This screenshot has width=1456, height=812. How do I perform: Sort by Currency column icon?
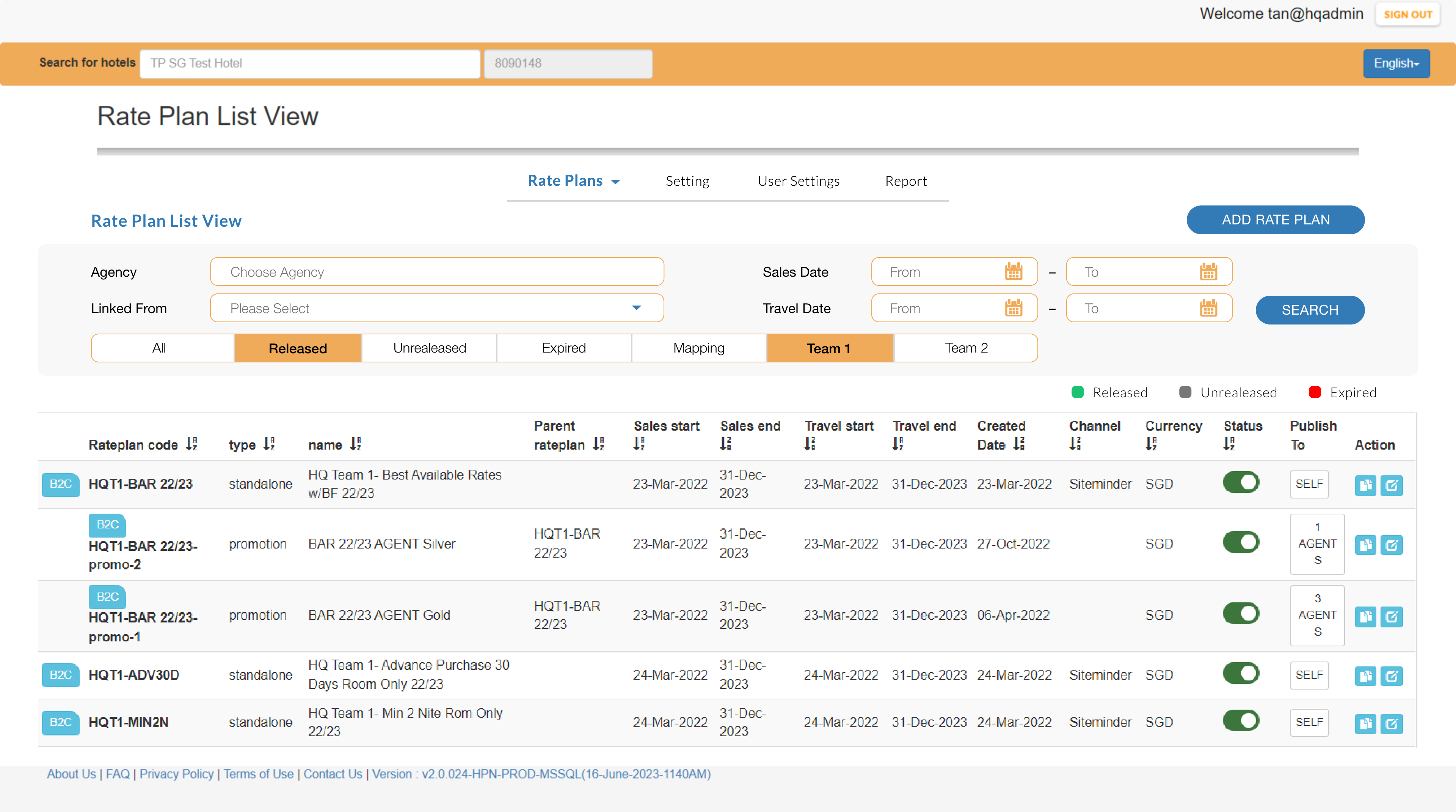pyautogui.click(x=1152, y=444)
